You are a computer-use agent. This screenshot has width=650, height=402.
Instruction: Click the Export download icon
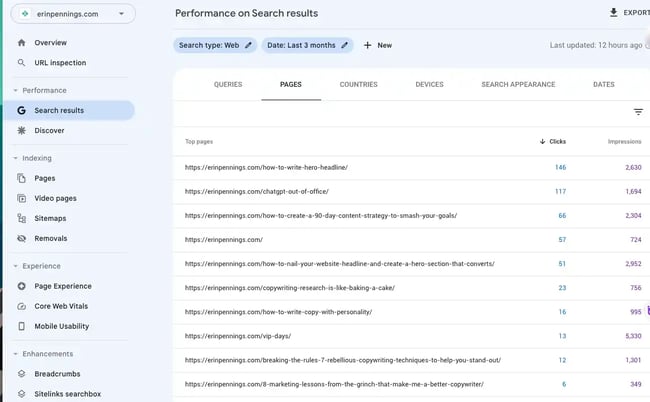[614, 12]
